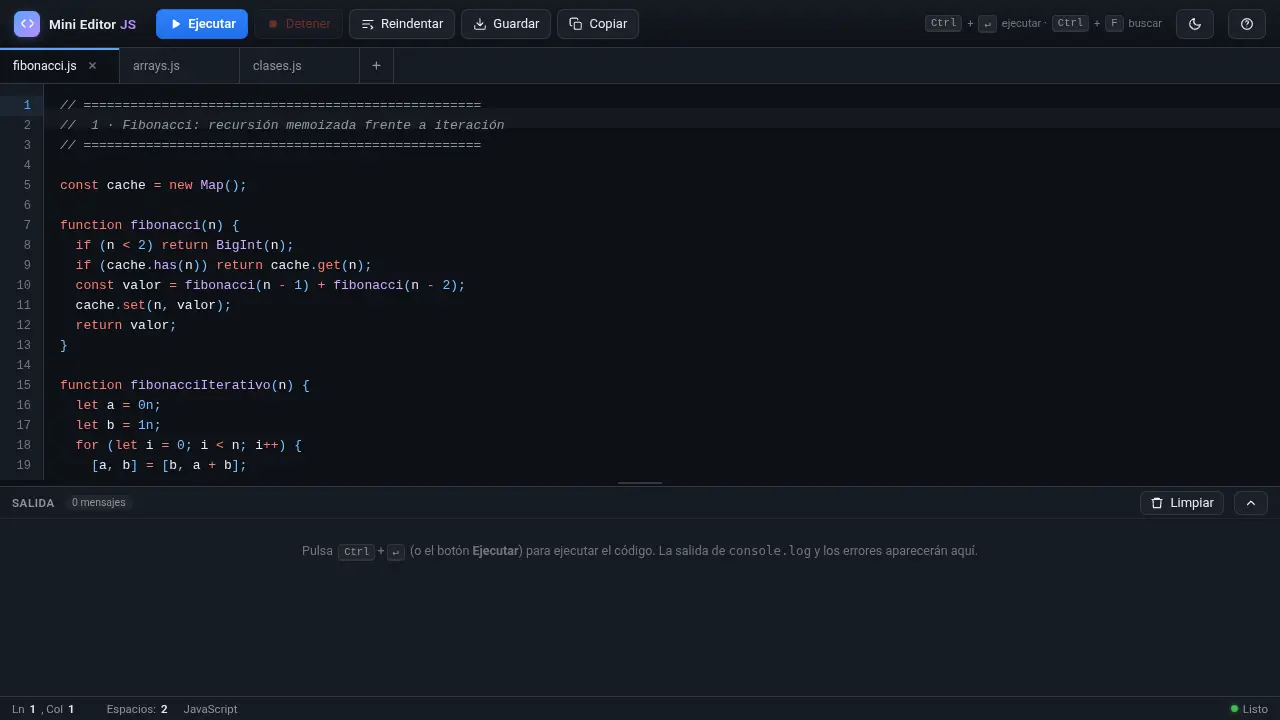Toggle dark mode moon icon
This screenshot has height=720, width=1280.
click(1195, 24)
